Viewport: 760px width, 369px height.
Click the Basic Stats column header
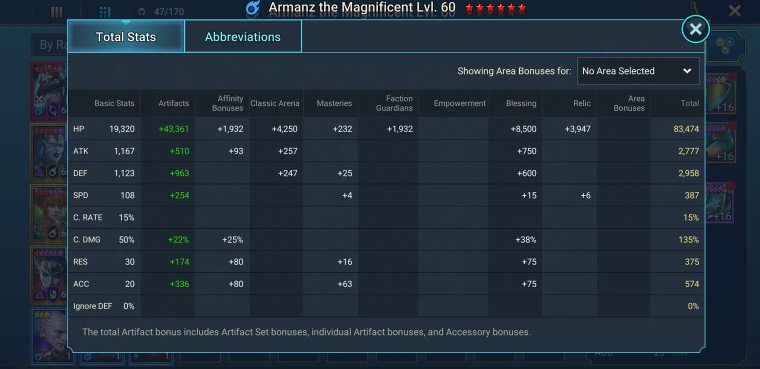click(x=114, y=103)
